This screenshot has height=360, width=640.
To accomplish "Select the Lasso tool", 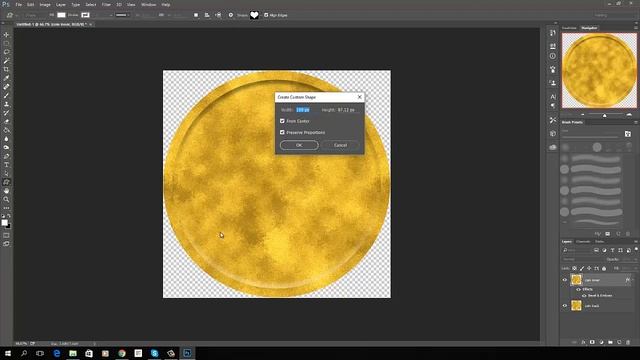I will (6, 52).
